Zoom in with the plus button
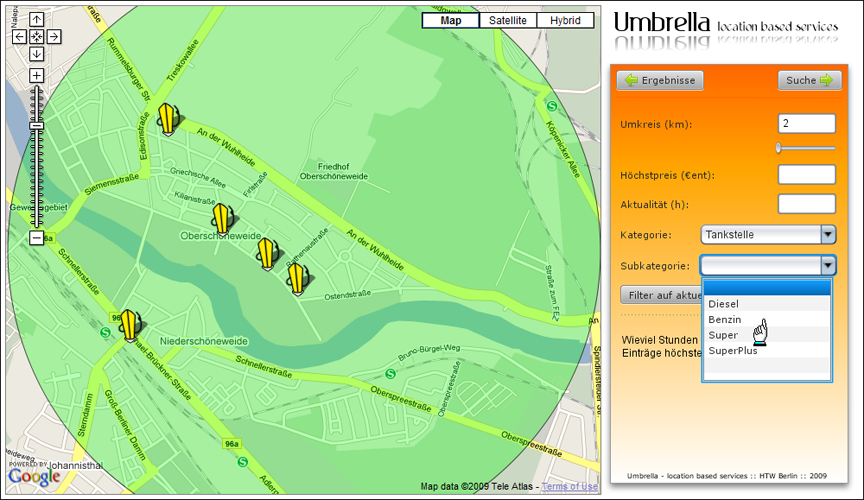 coord(36,76)
